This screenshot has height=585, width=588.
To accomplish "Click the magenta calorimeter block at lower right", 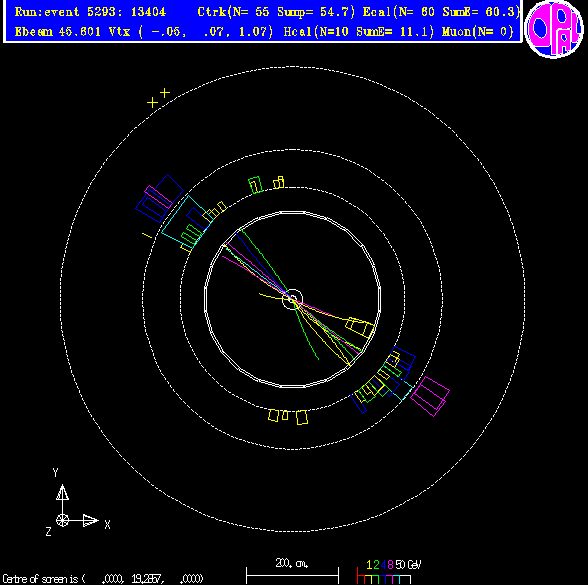I will 430,396.
